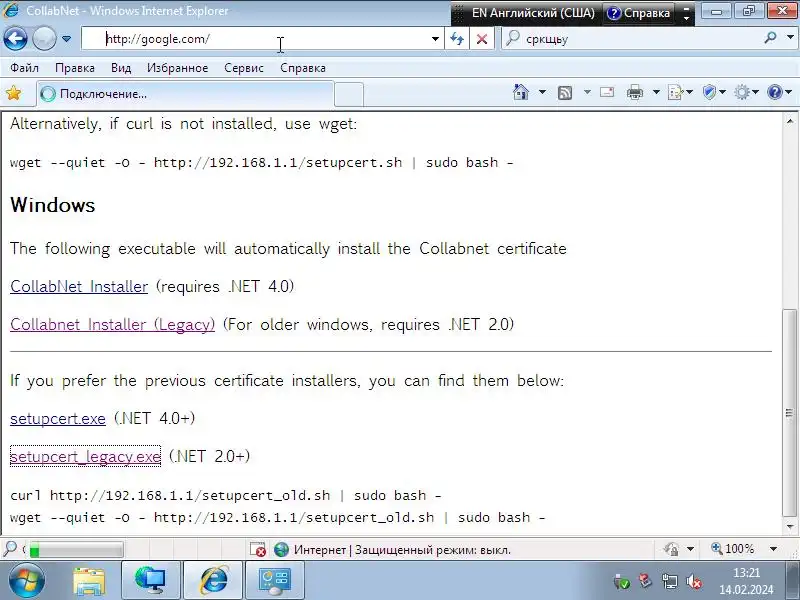
Task: Open the Collabnet Installer (Legacy) link
Action: 112,324
